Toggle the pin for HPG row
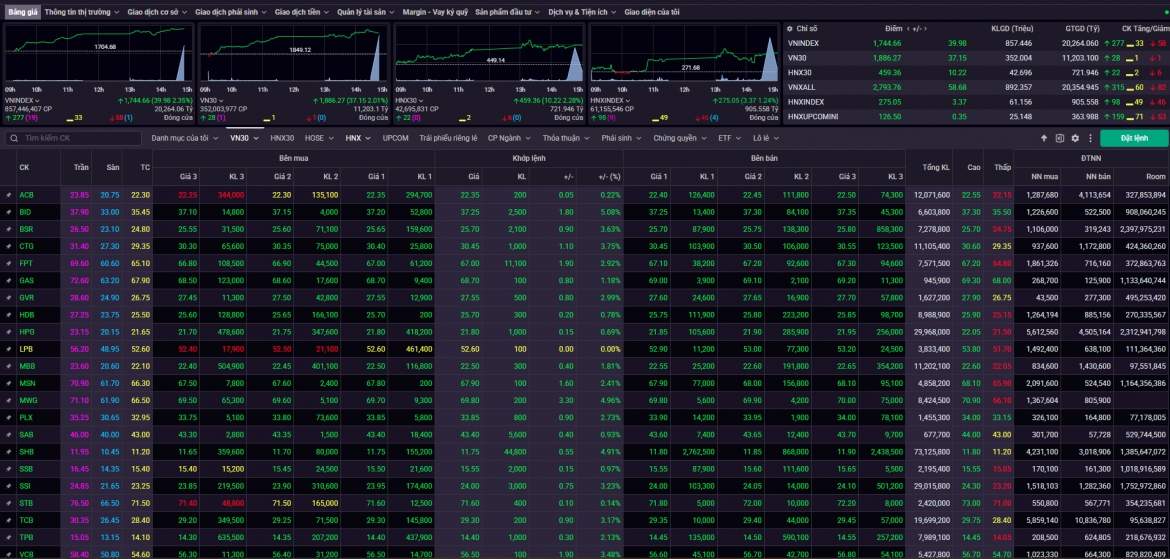Image resolution: width=1170 pixels, height=559 pixels. pyautogui.click(x=9, y=332)
